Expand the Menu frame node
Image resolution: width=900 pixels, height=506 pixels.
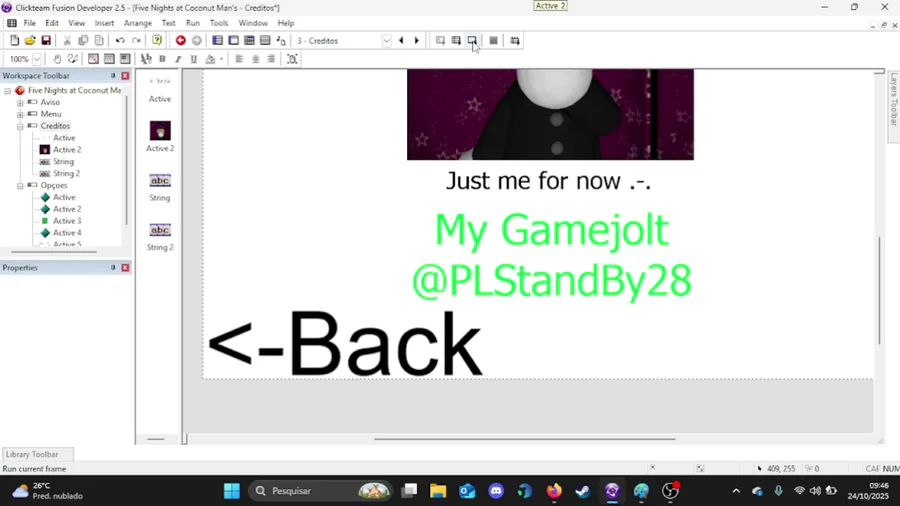pyautogui.click(x=20, y=114)
